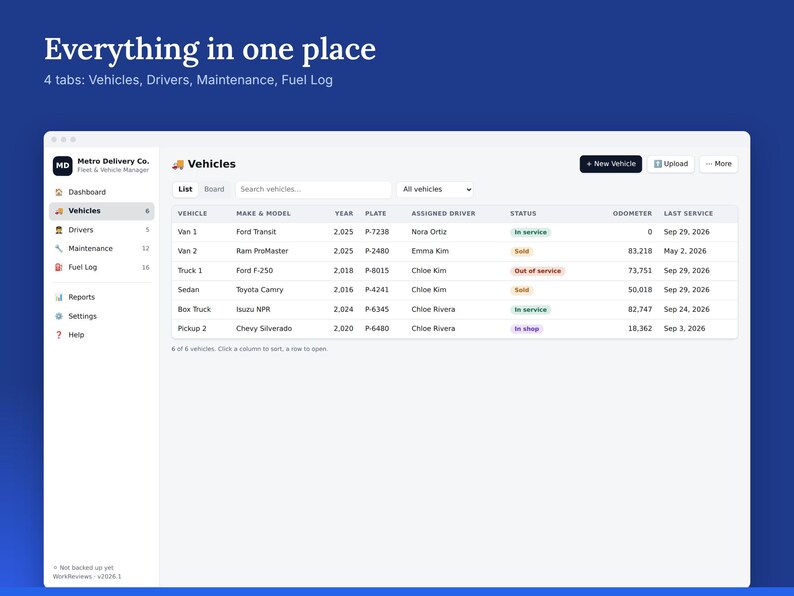Click the Metro Delivery Co. company name
This screenshot has width=794, height=596.
113,161
